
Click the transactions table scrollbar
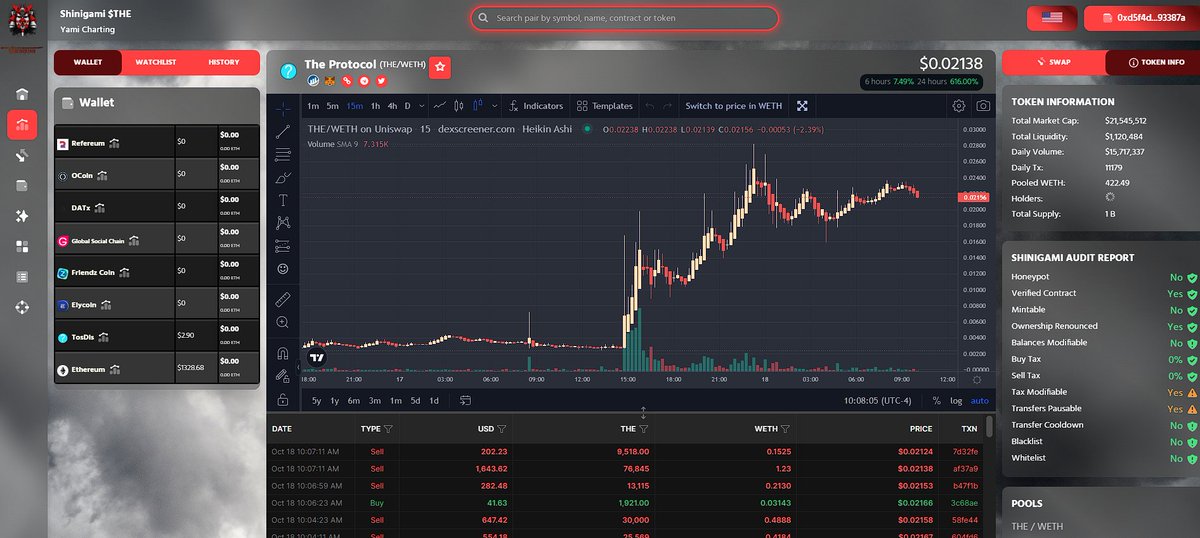pyautogui.click(x=988, y=428)
